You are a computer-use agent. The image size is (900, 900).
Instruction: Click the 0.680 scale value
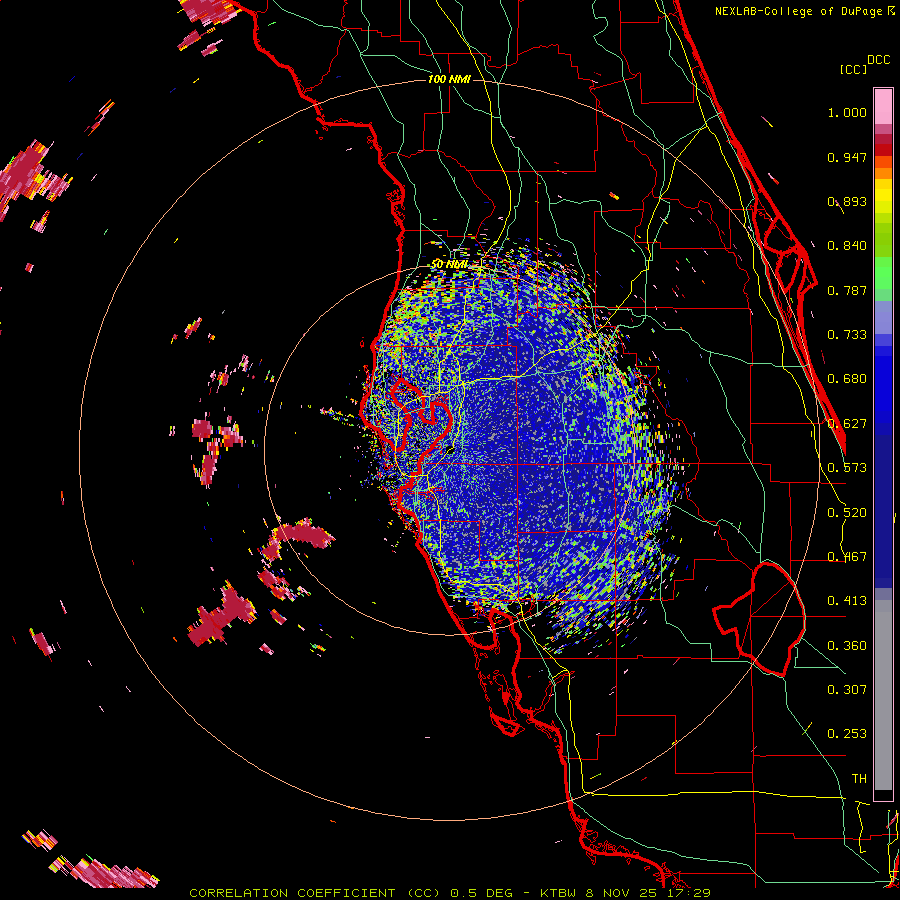[x=847, y=379]
